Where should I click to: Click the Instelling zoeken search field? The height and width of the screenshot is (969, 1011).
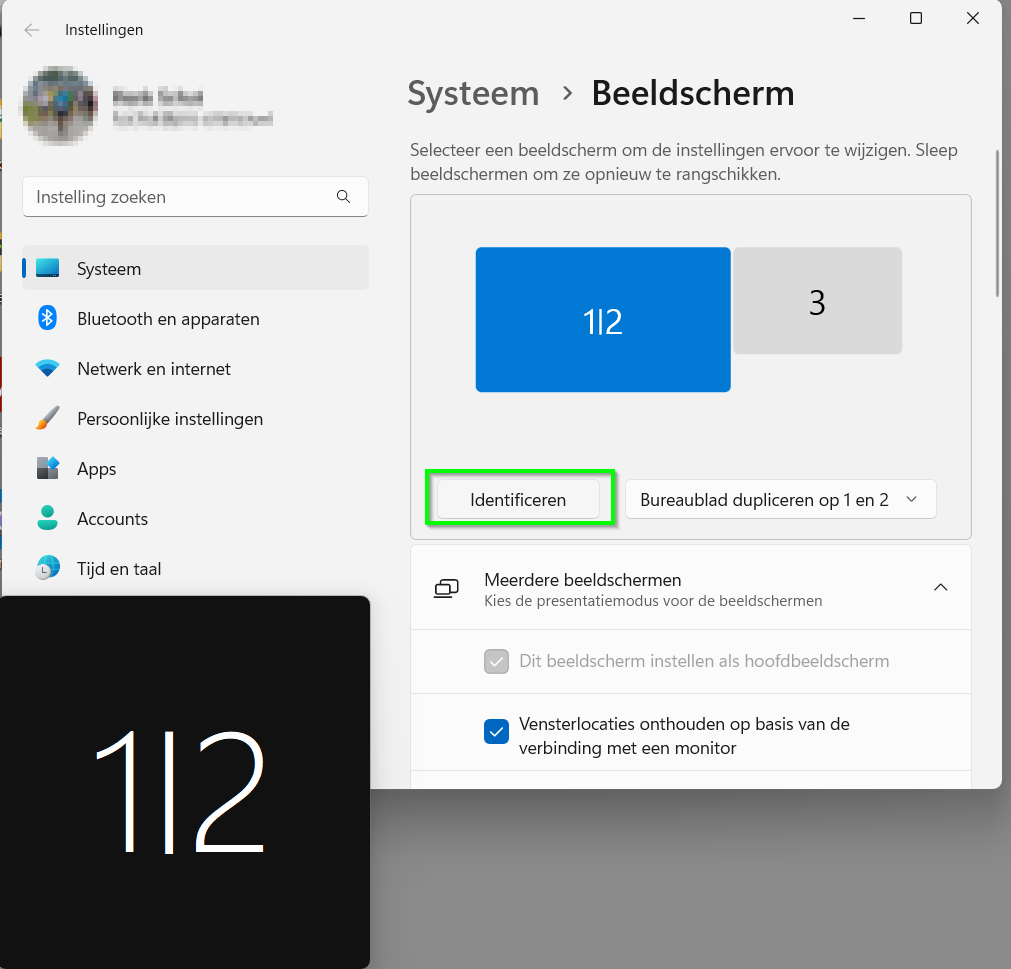[180, 197]
